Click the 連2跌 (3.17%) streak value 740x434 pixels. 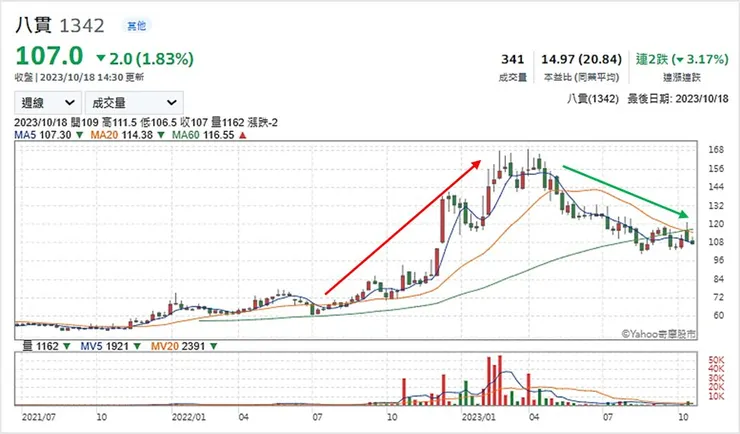click(x=682, y=59)
